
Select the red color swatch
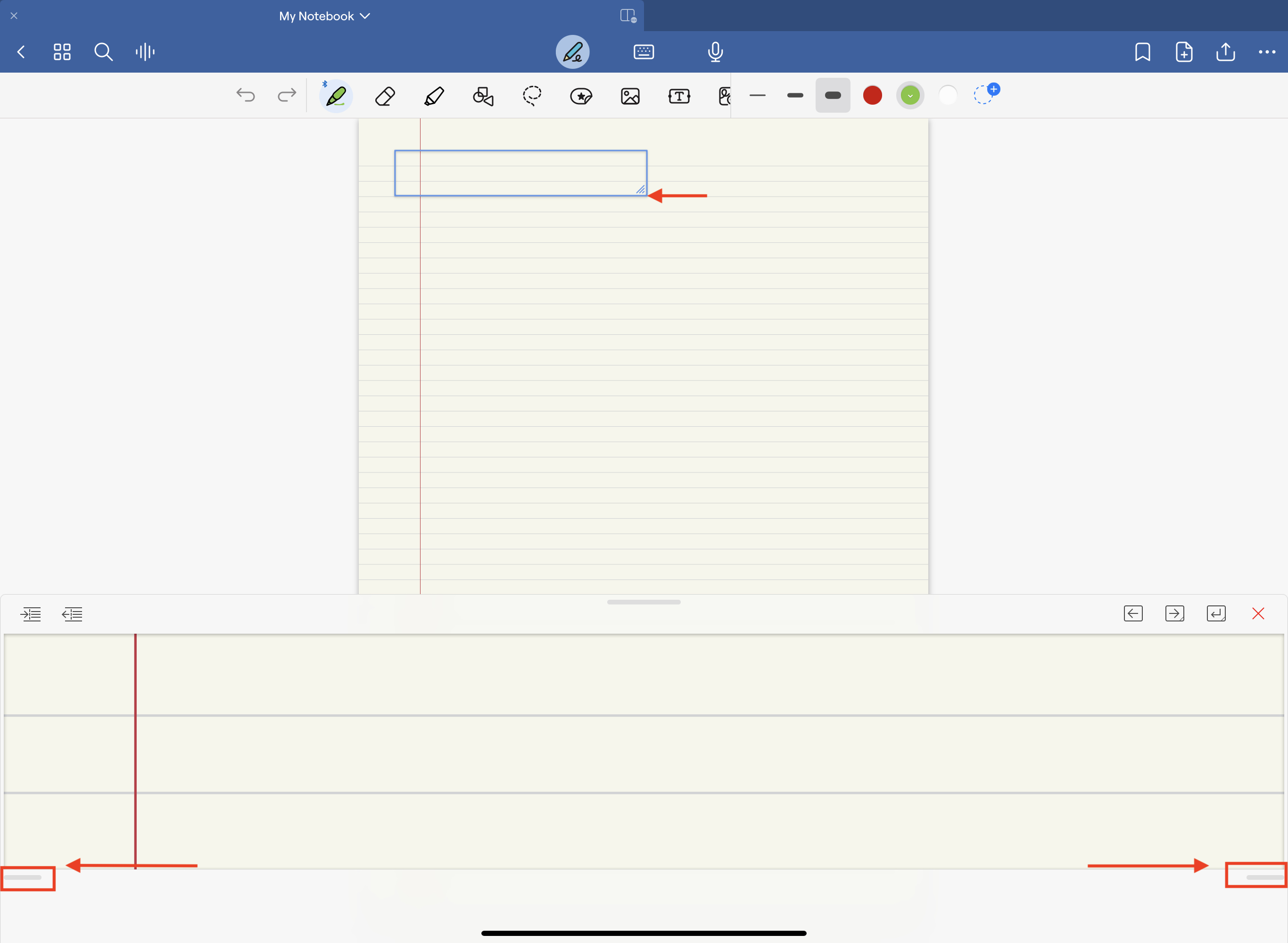[x=872, y=95]
